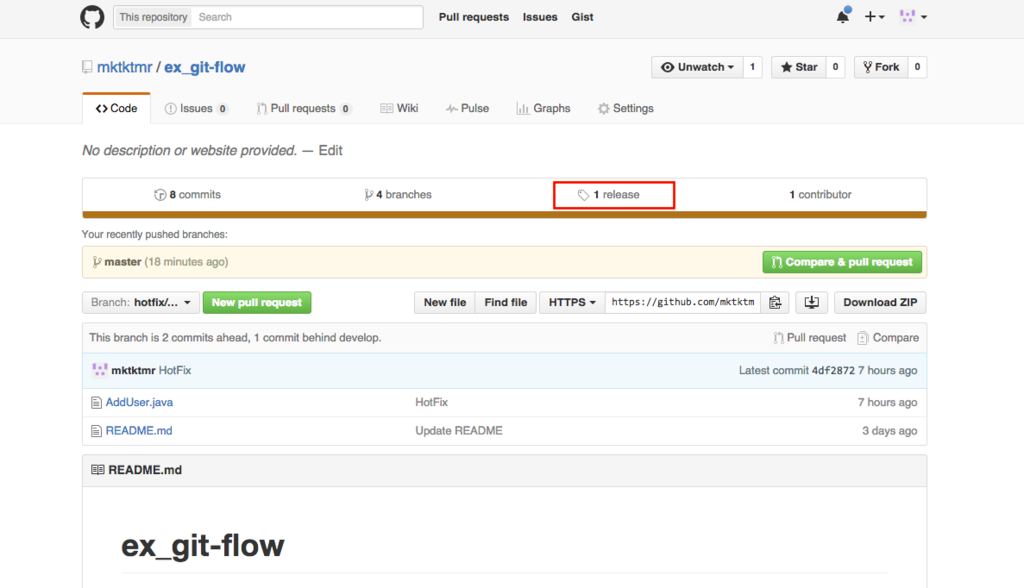The image size is (1024, 588).
Task: Open notifications bell icon
Action: [843, 16]
